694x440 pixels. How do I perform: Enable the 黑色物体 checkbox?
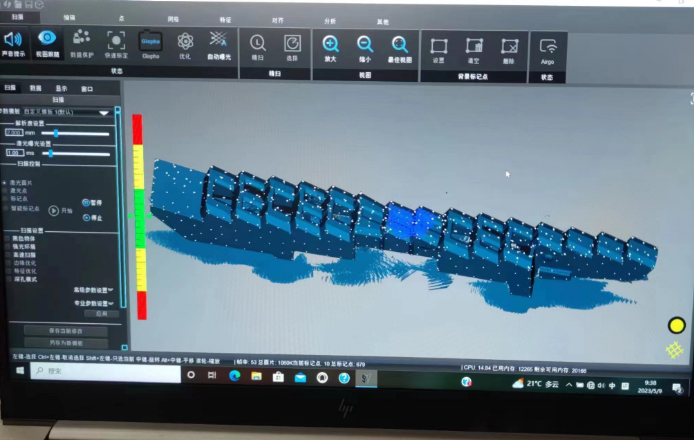(x=7, y=239)
